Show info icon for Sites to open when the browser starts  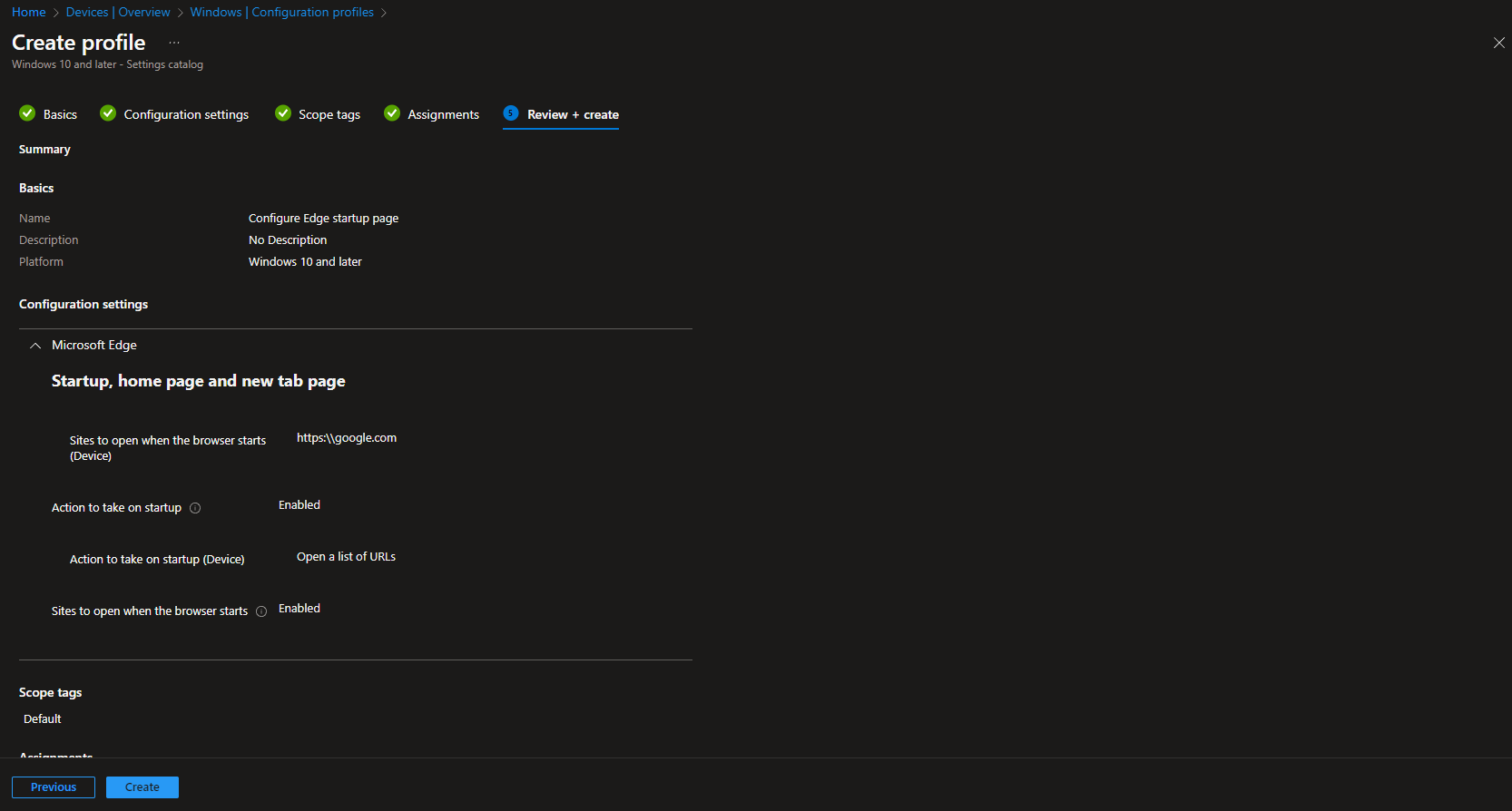261,611
